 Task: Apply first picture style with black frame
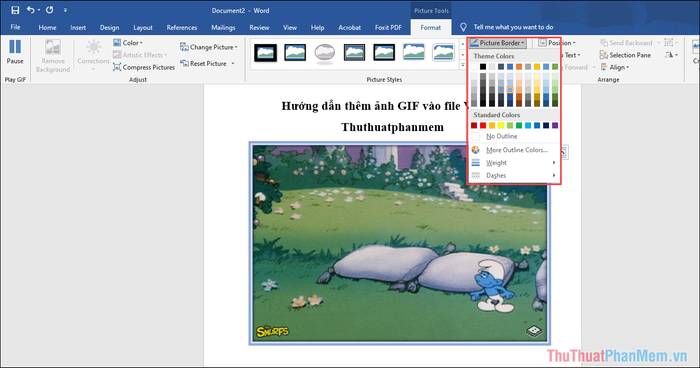coord(266,52)
